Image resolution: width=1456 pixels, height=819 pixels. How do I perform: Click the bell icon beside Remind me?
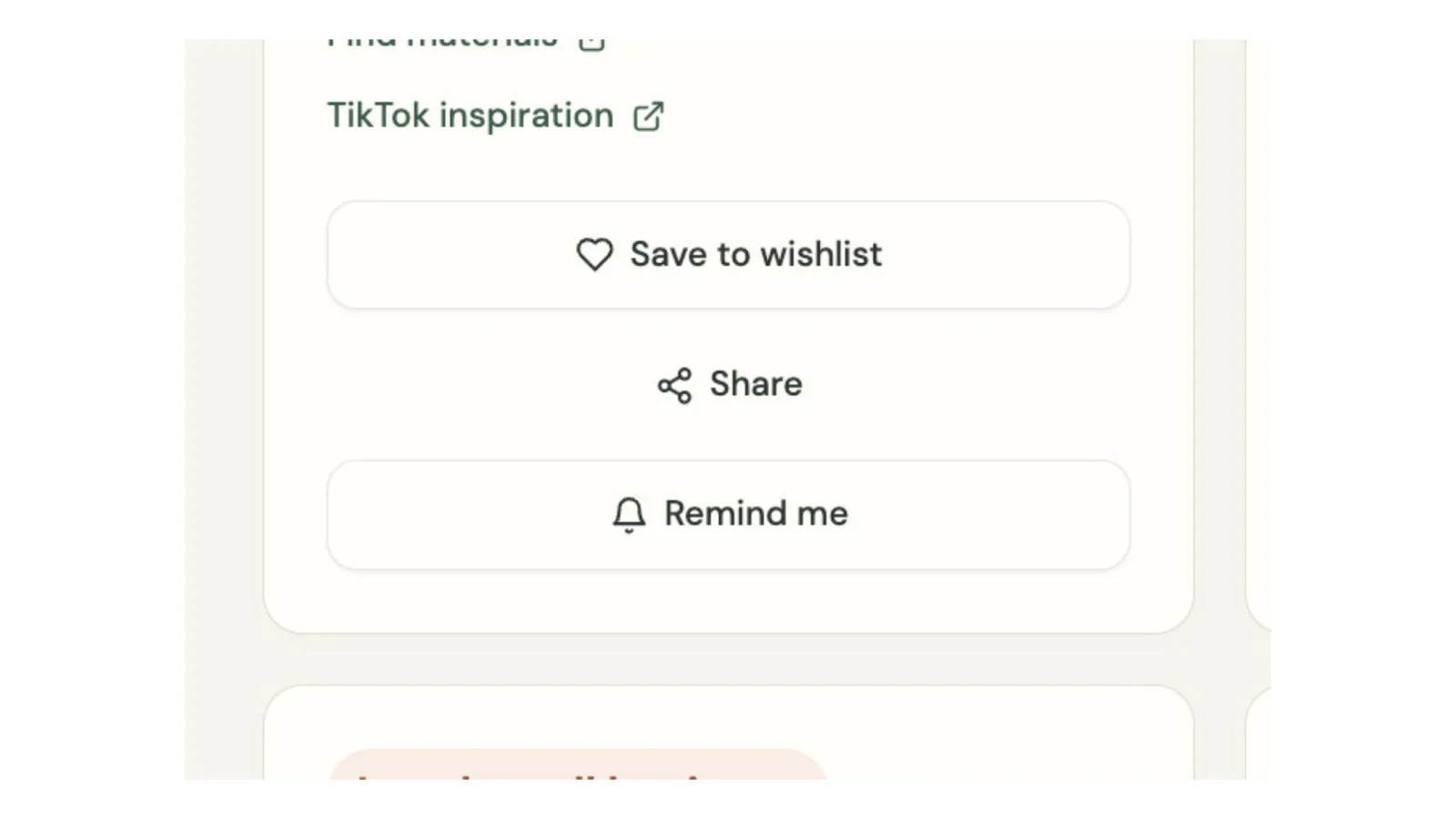tap(629, 514)
